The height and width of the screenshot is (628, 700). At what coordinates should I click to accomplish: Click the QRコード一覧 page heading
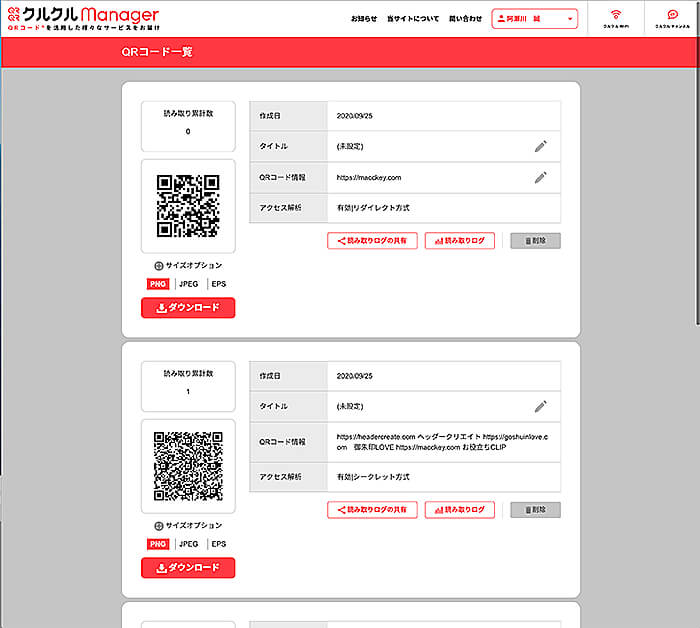click(157, 52)
